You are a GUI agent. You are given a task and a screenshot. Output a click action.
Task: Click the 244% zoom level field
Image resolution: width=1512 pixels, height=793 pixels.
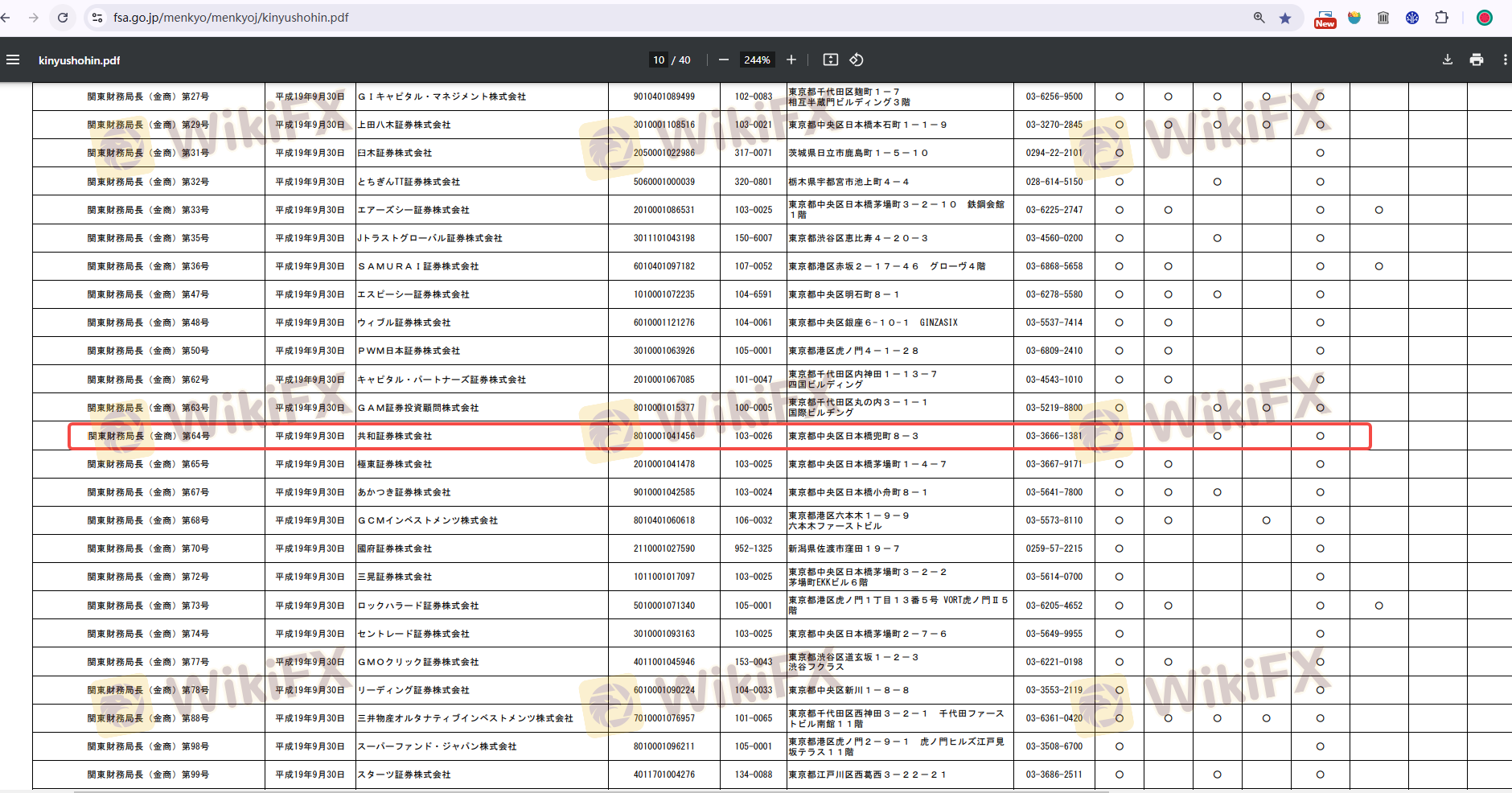point(757,60)
